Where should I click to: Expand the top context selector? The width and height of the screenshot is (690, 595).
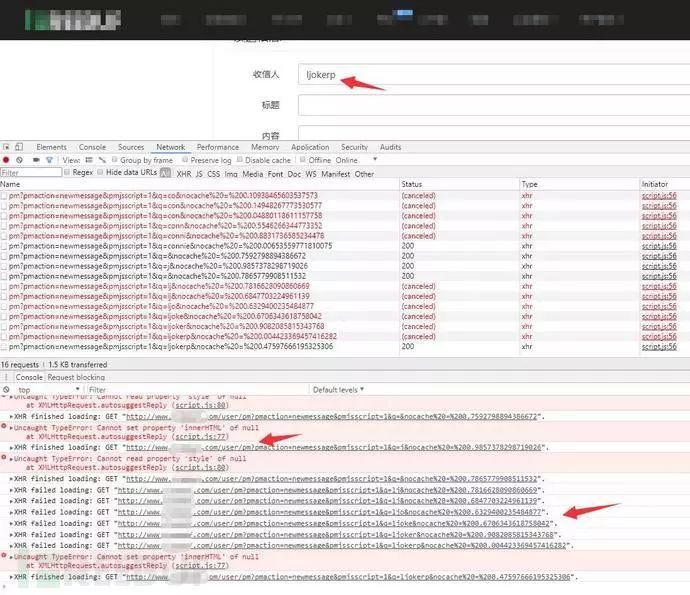pos(45,389)
